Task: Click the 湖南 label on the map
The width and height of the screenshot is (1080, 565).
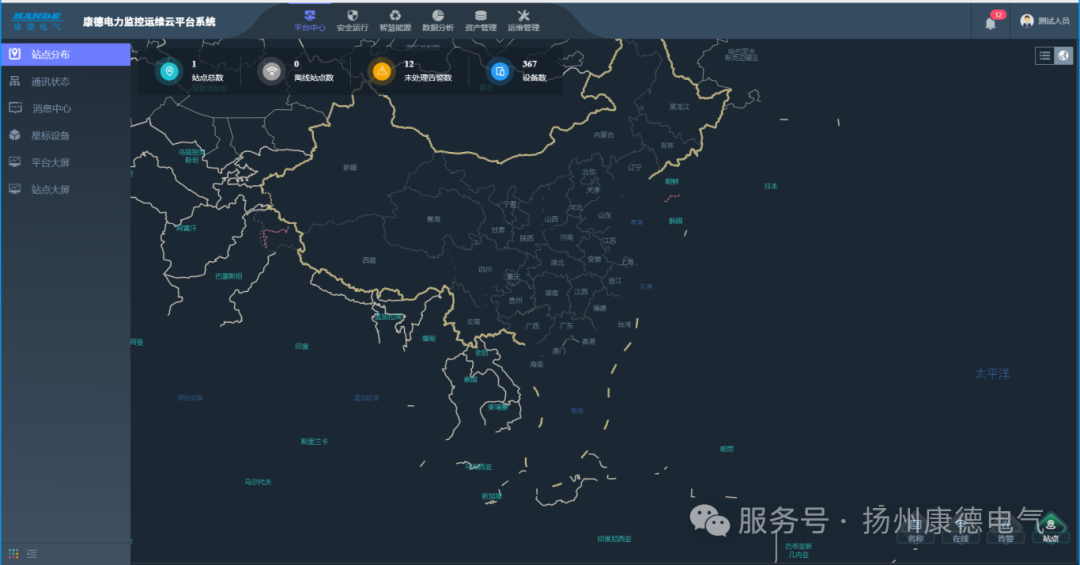Action: tap(551, 293)
